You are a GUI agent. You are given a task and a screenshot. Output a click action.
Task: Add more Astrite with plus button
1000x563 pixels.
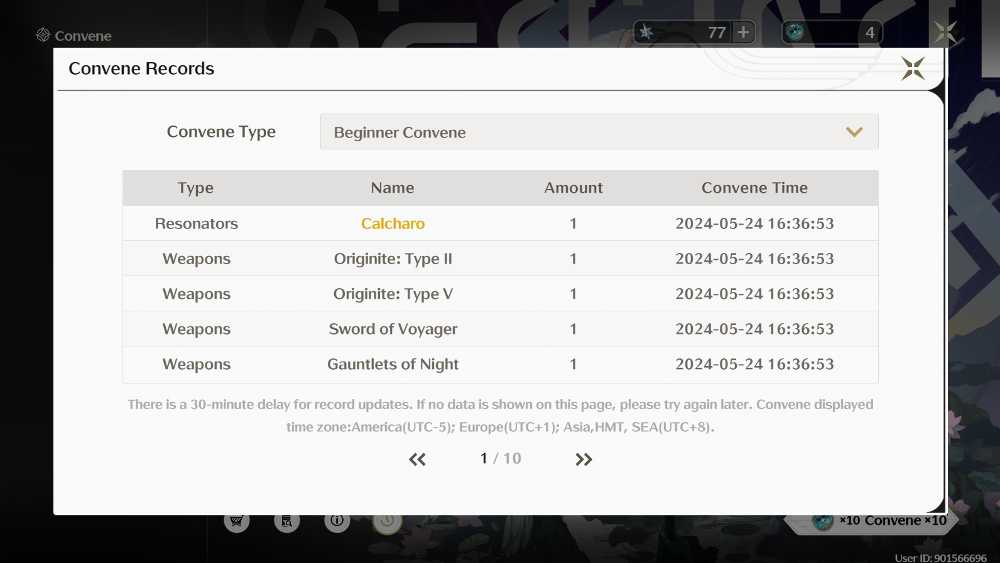(743, 32)
